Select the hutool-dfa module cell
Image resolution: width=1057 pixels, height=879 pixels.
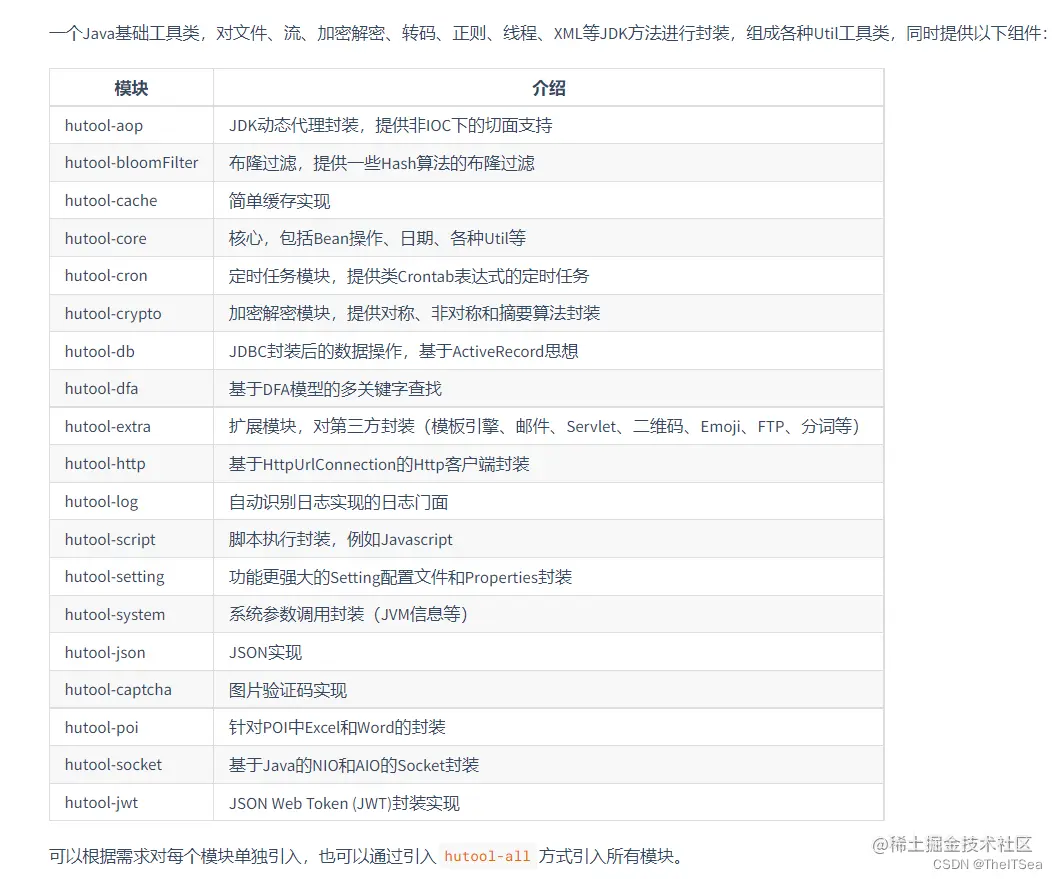coord(100,388)
